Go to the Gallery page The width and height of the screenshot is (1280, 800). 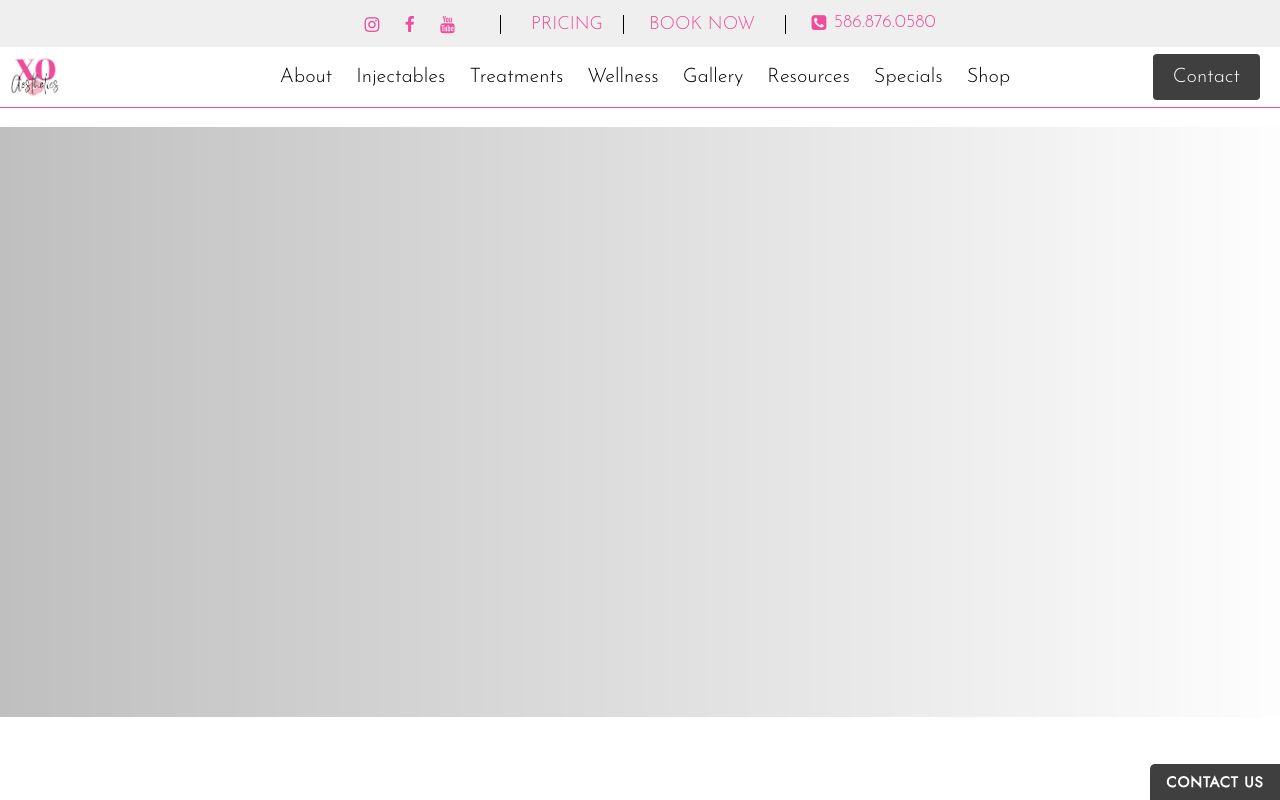pos(713,77)
